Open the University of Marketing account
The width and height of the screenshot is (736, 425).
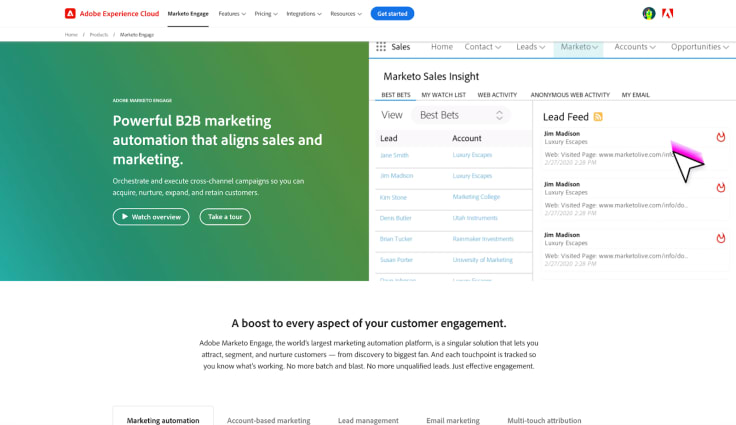coord(483,260)
